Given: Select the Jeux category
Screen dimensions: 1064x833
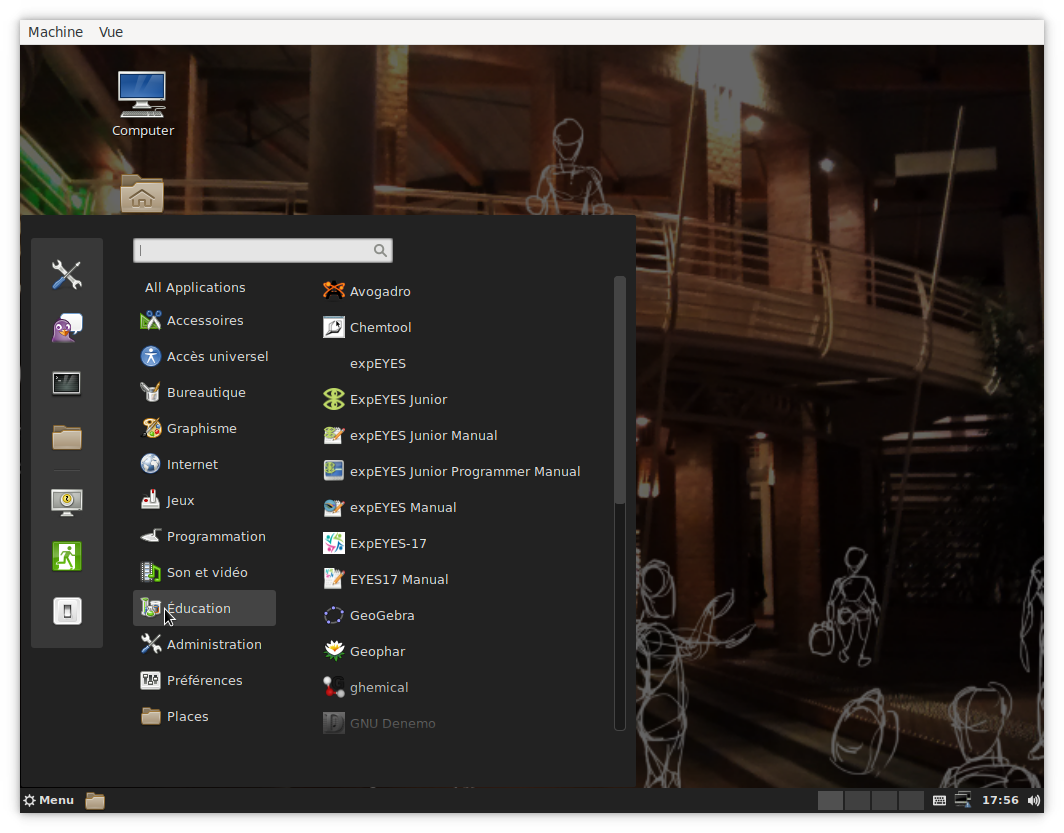Looking at the screenshot, I should [x=204, y=500].
